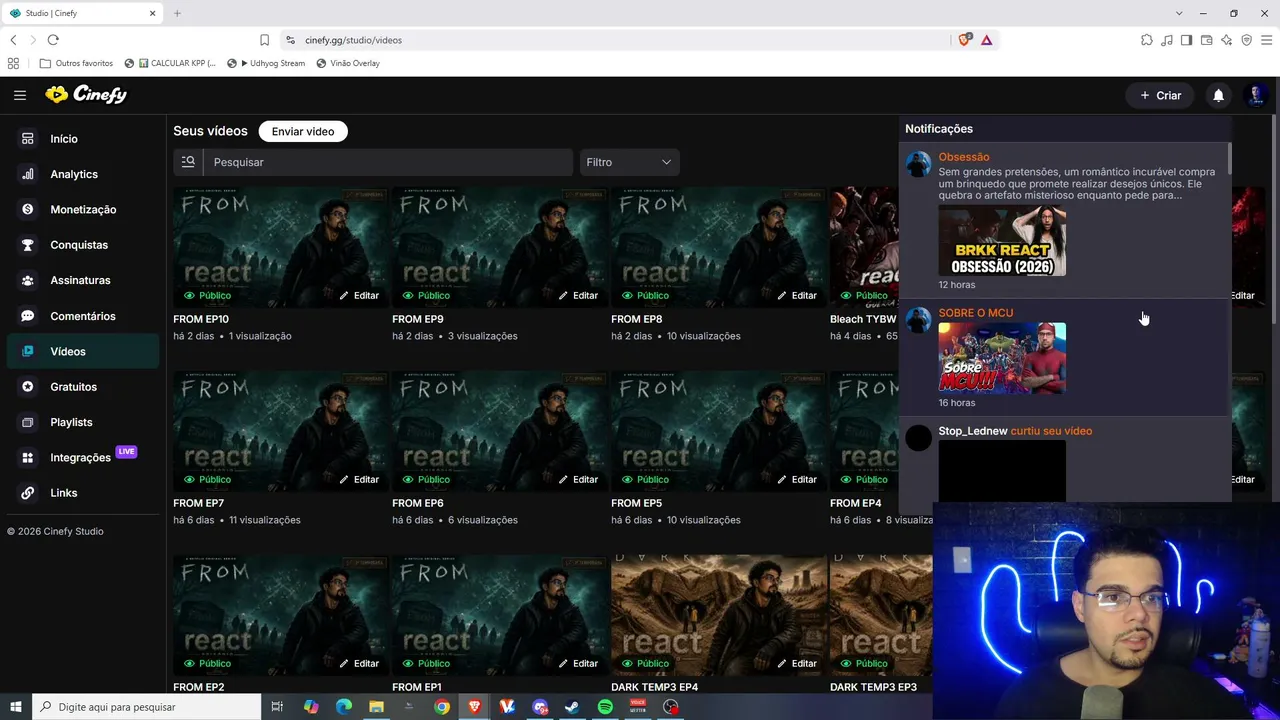
Task: Open the Brave Wallet icon
Action: tap(1206, 40)
